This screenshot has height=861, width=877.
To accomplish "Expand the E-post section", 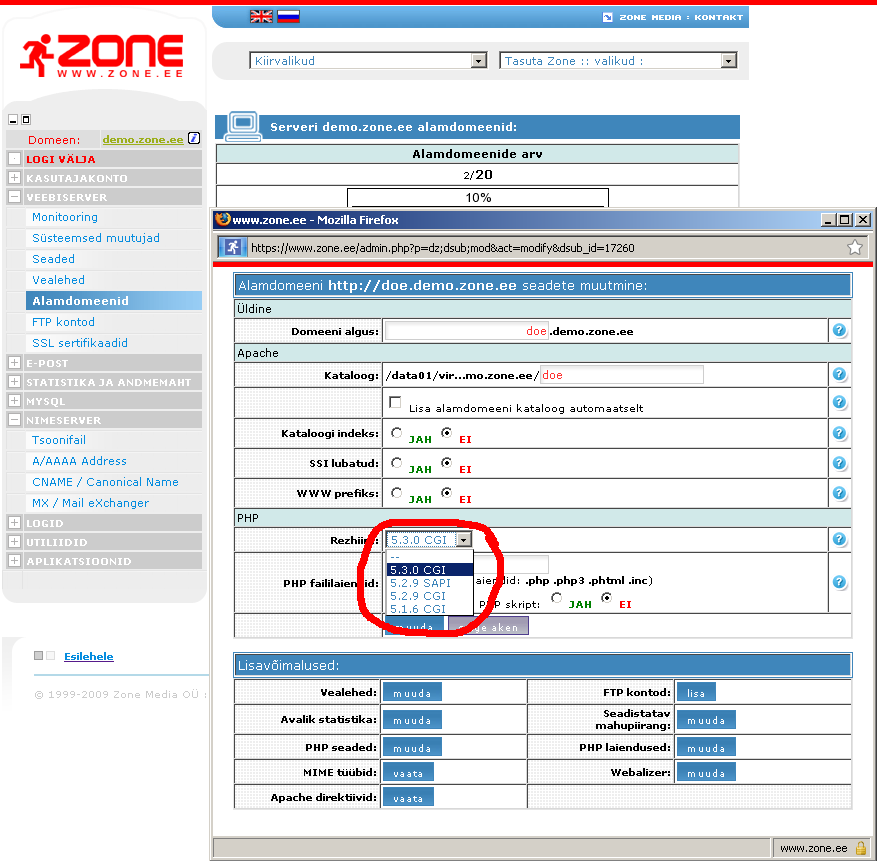I will [x=15, y=363].
